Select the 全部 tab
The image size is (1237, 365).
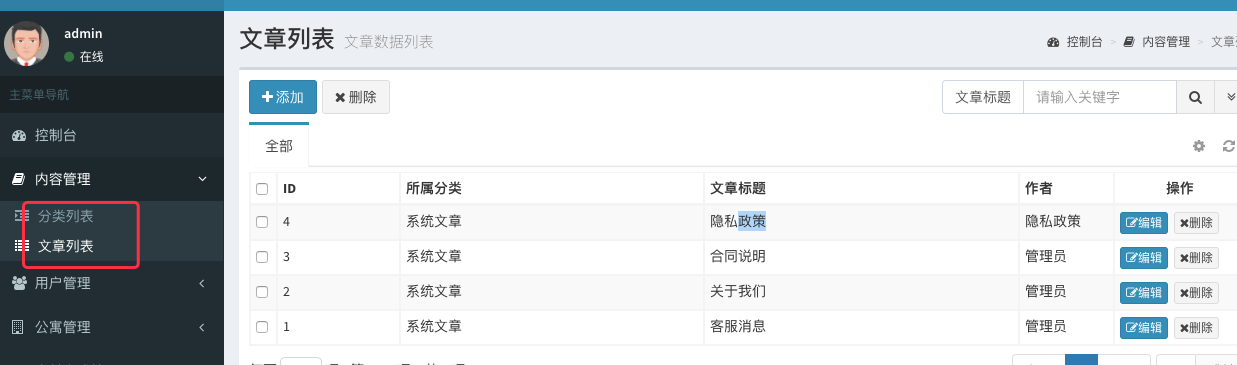[x=279, y=146]
